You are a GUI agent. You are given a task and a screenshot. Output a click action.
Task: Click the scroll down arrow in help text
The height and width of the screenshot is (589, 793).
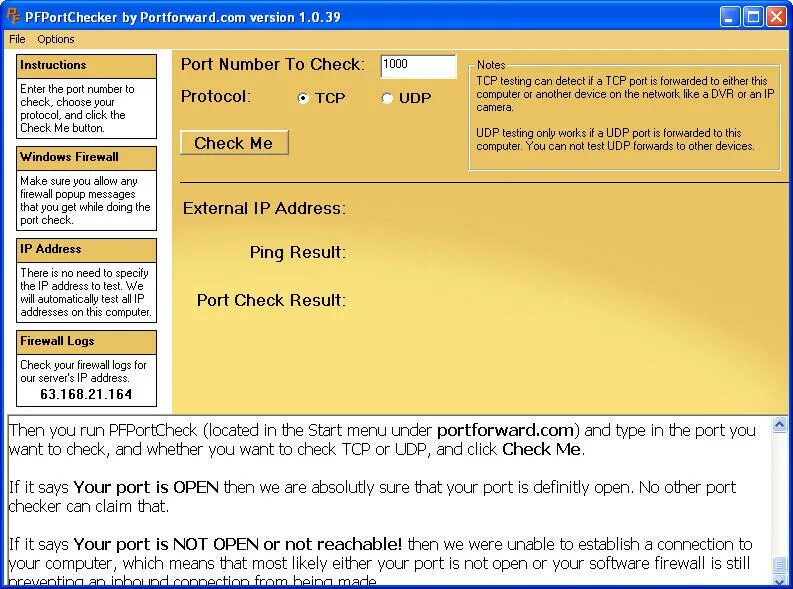(779, 580)
